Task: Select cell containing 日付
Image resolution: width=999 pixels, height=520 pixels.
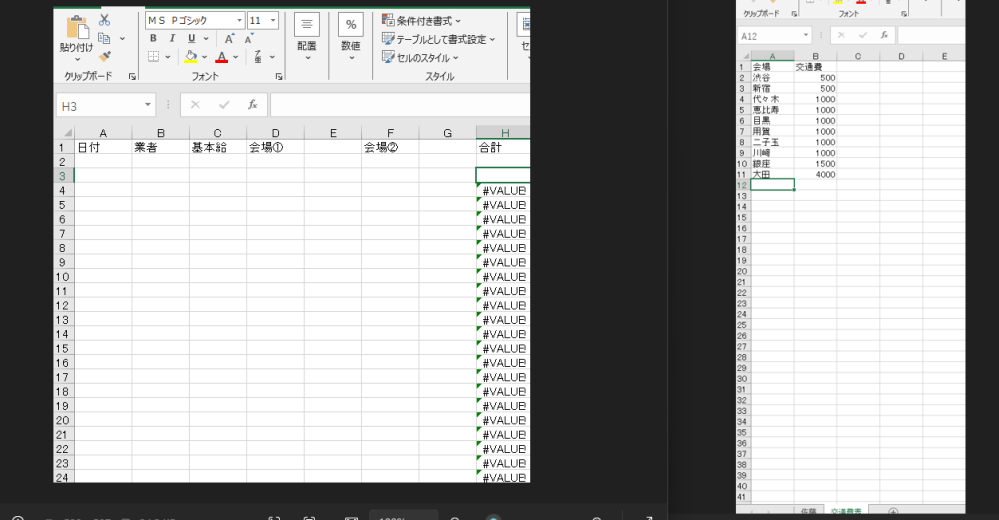Action: [103, 147]
